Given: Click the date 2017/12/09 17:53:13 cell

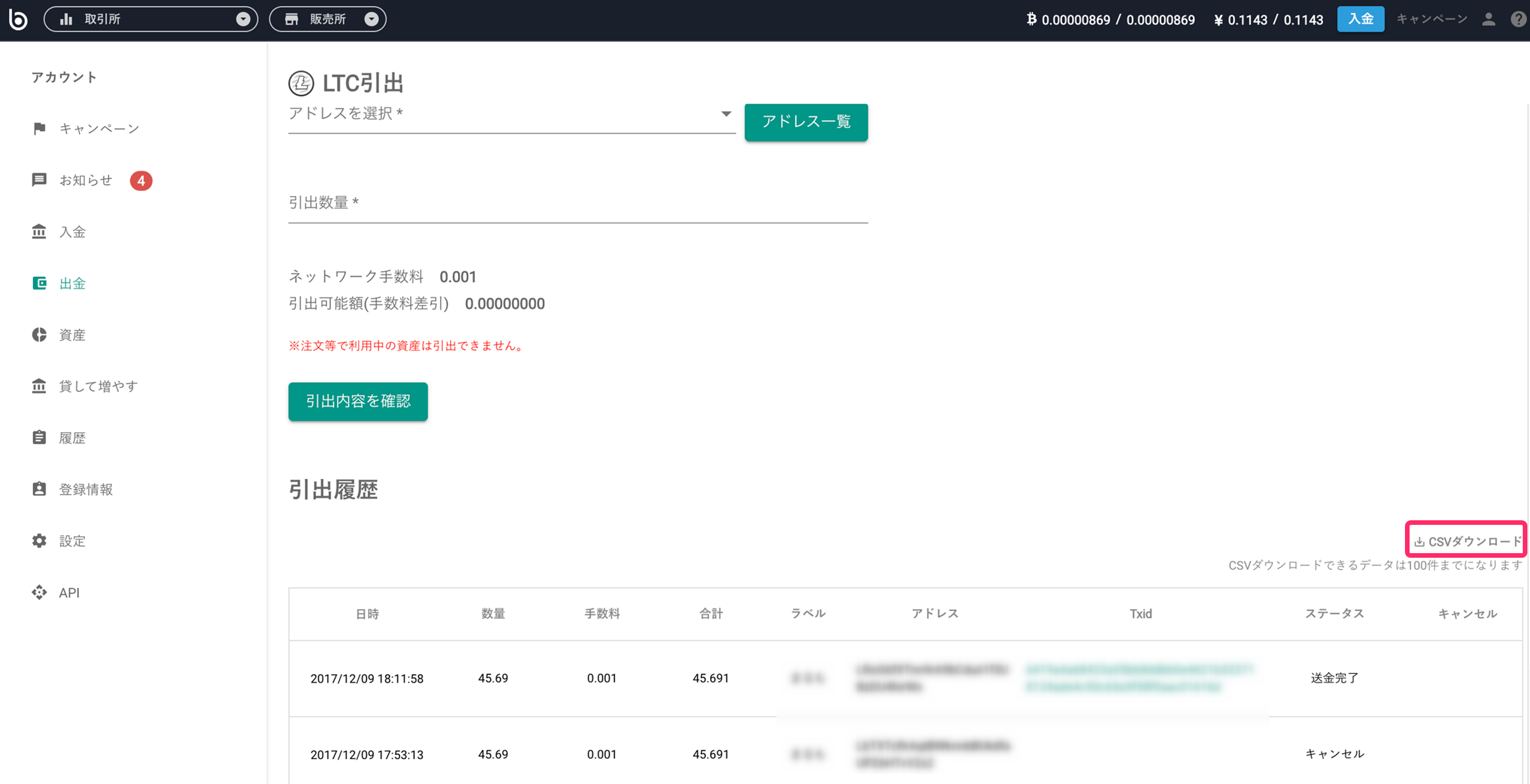Looking at the screenshot, I should (367, 755).
